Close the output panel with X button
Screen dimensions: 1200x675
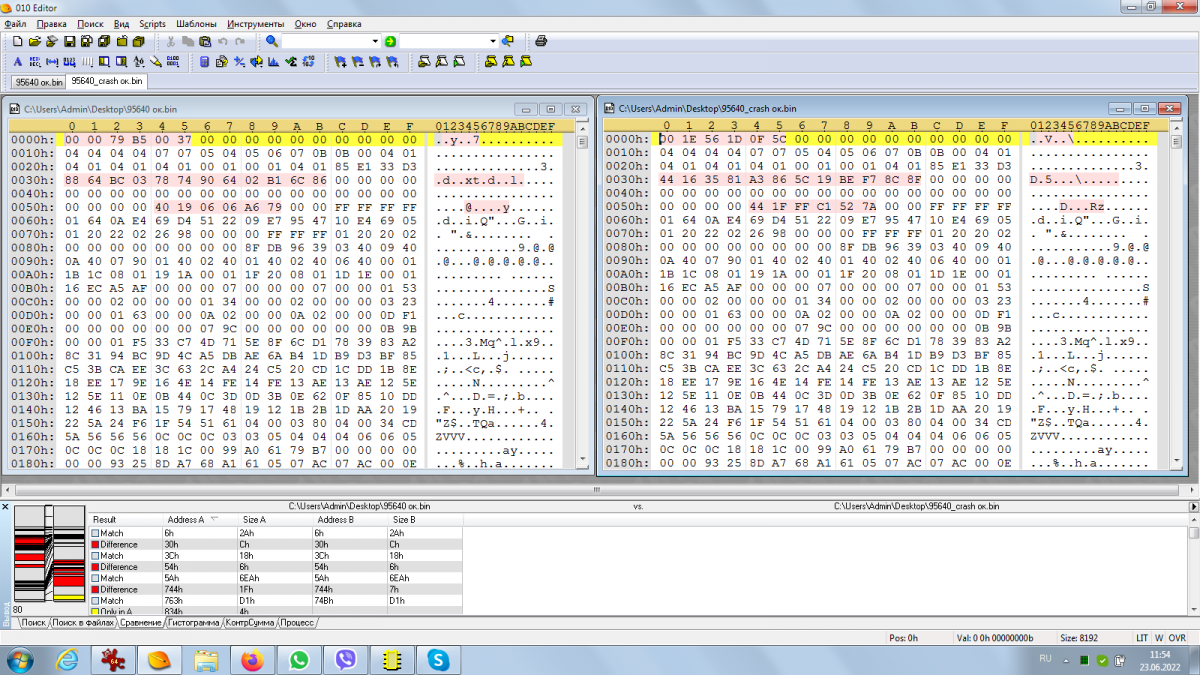[x=6, y=508]
